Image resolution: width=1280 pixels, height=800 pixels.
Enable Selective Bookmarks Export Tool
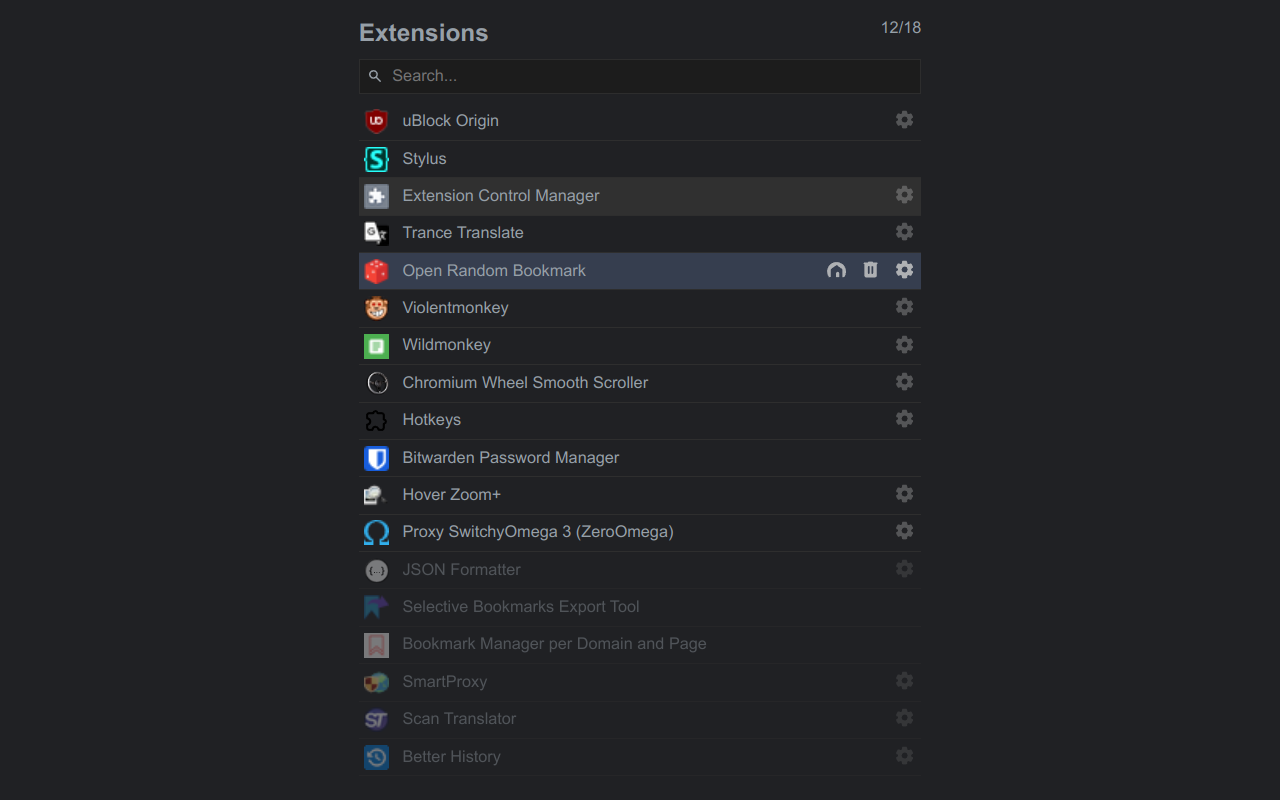coord(640,607)
